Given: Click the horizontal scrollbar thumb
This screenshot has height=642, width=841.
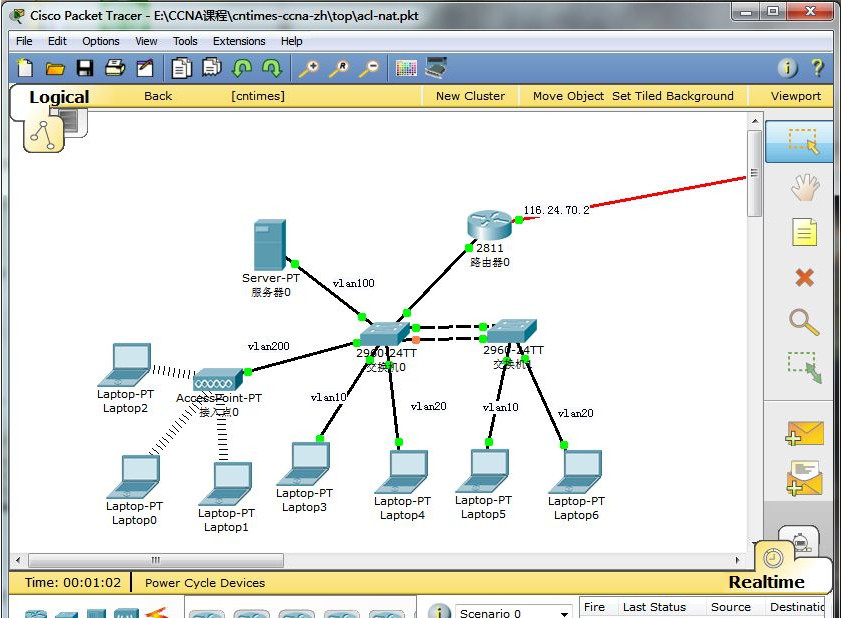Looking at the screenshot, I should point(156,560).
